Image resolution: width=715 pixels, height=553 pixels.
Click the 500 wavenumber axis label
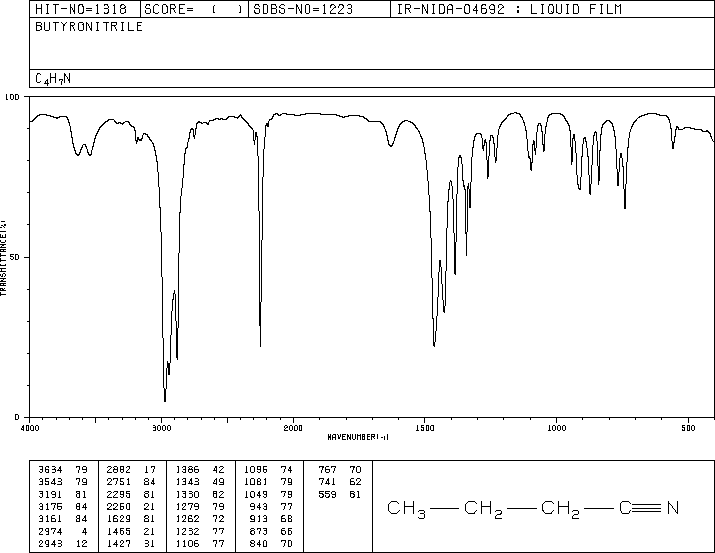(688, 428)
